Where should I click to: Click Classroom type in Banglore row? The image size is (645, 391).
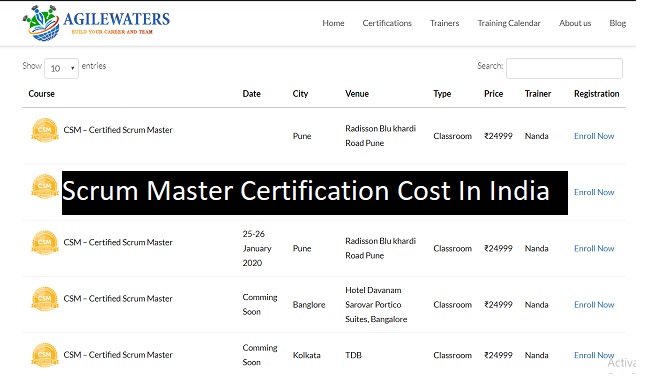click(452, 305)
